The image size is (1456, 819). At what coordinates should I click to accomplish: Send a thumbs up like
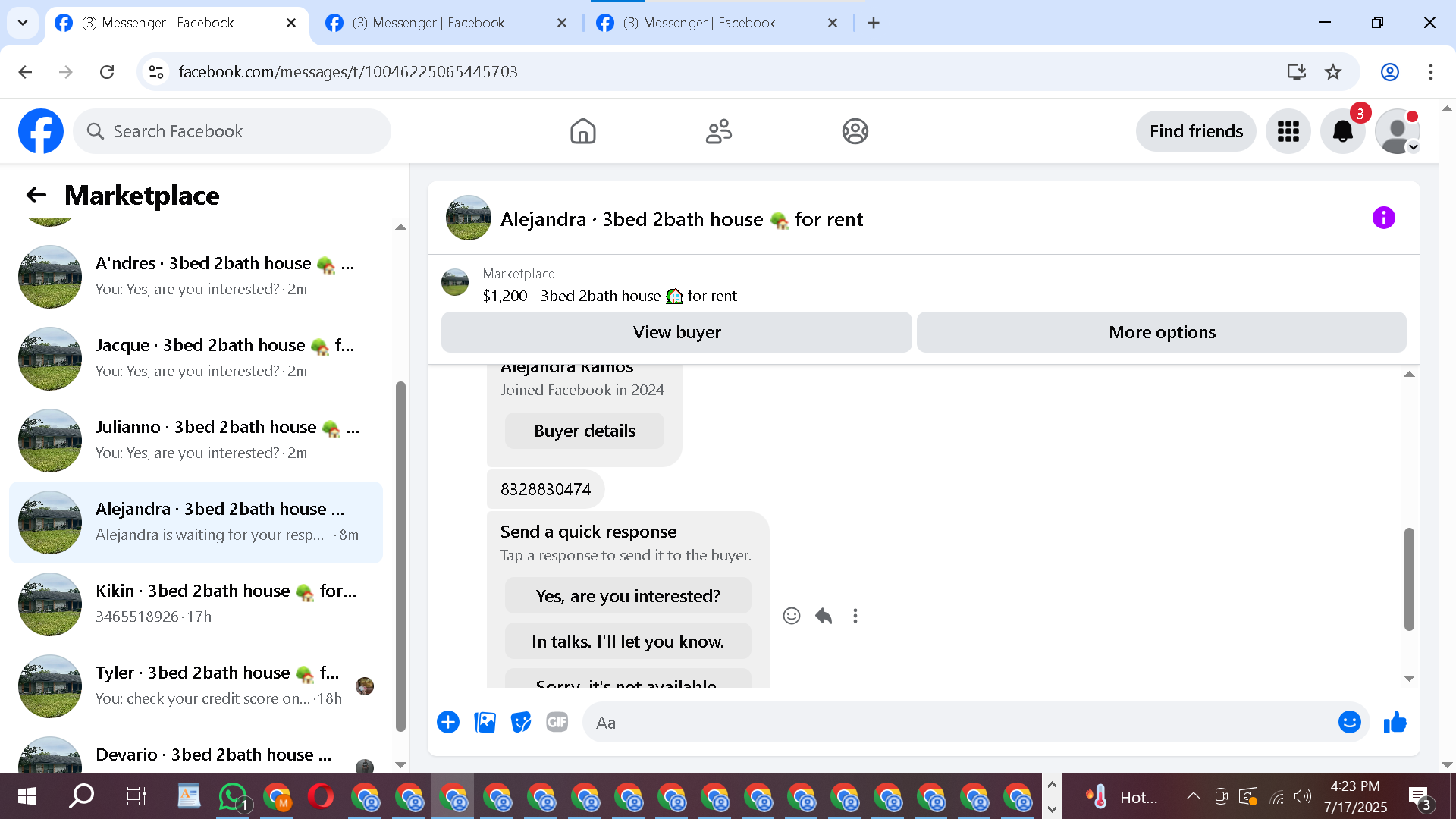[x=1395, y=722]
